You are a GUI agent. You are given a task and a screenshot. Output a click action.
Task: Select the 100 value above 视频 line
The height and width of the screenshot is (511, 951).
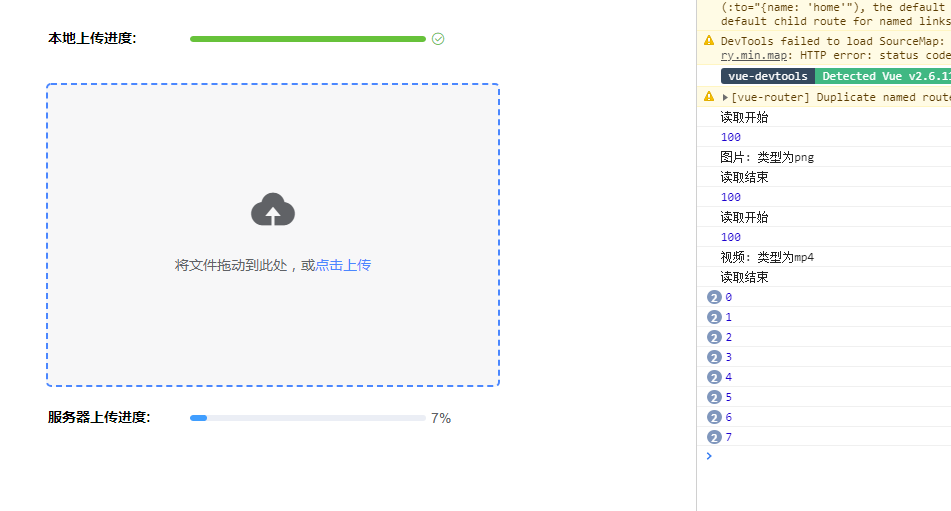point(731,237)
